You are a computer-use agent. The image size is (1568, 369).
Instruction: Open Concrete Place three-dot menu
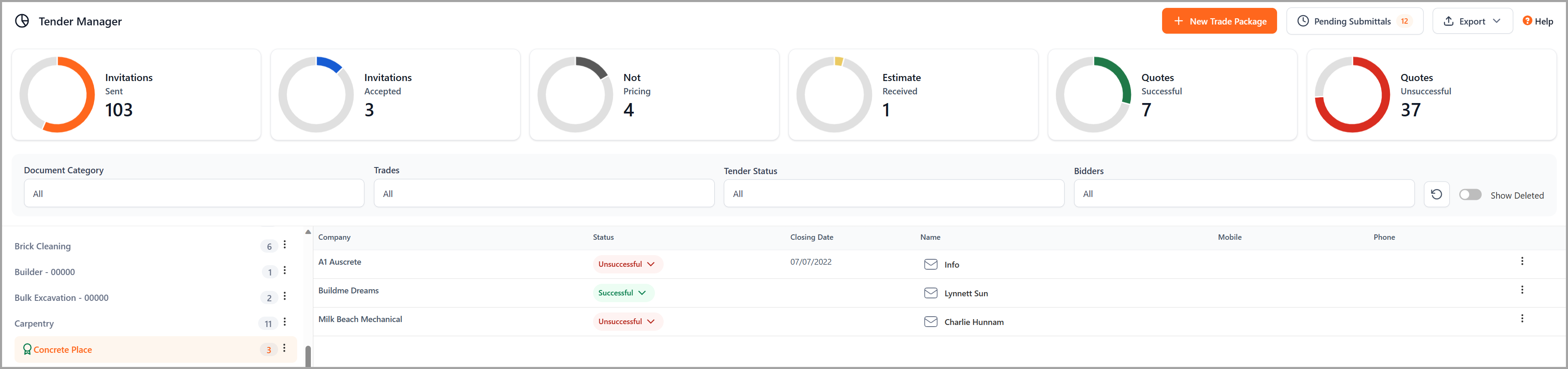[x=284, y=348]
